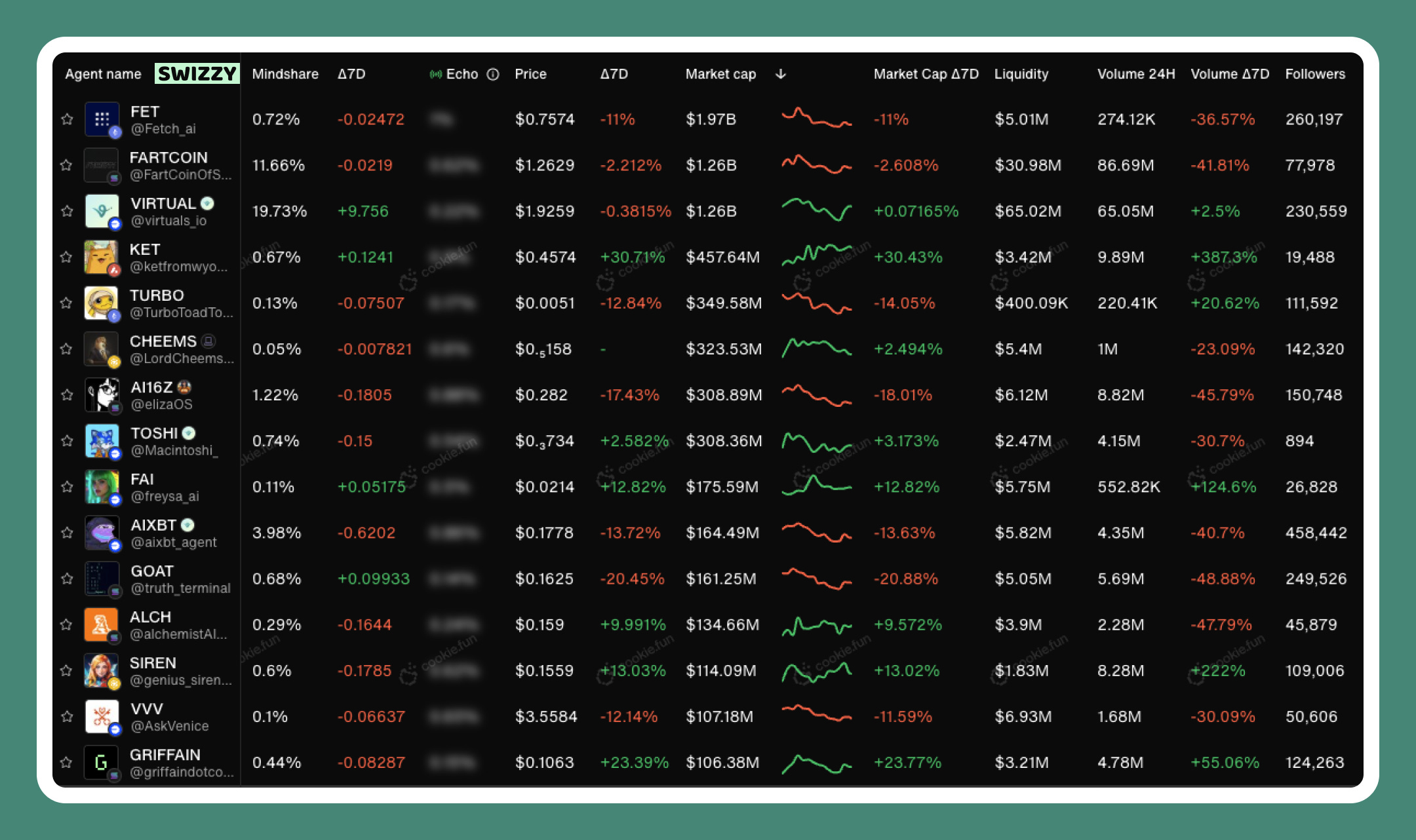The image size is (1416, 840).
Task: Click the VIRTUAL verified badge icon
Action: 207,203
